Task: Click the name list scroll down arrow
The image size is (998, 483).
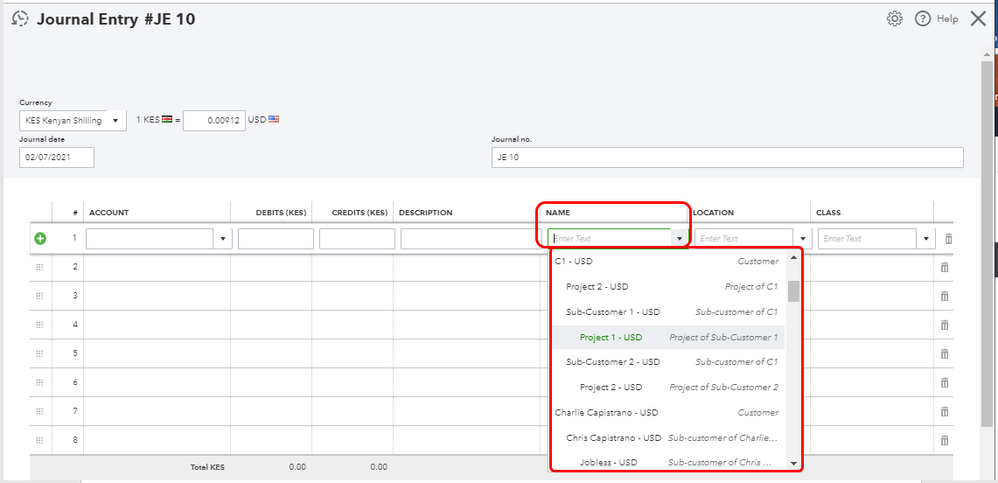Action: tap(793, 463)
